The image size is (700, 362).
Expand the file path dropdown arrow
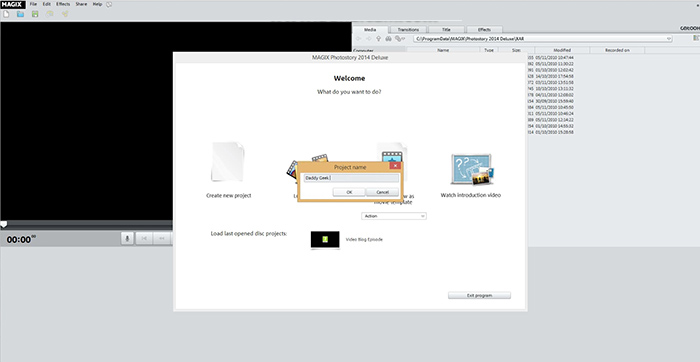point(669,39)
